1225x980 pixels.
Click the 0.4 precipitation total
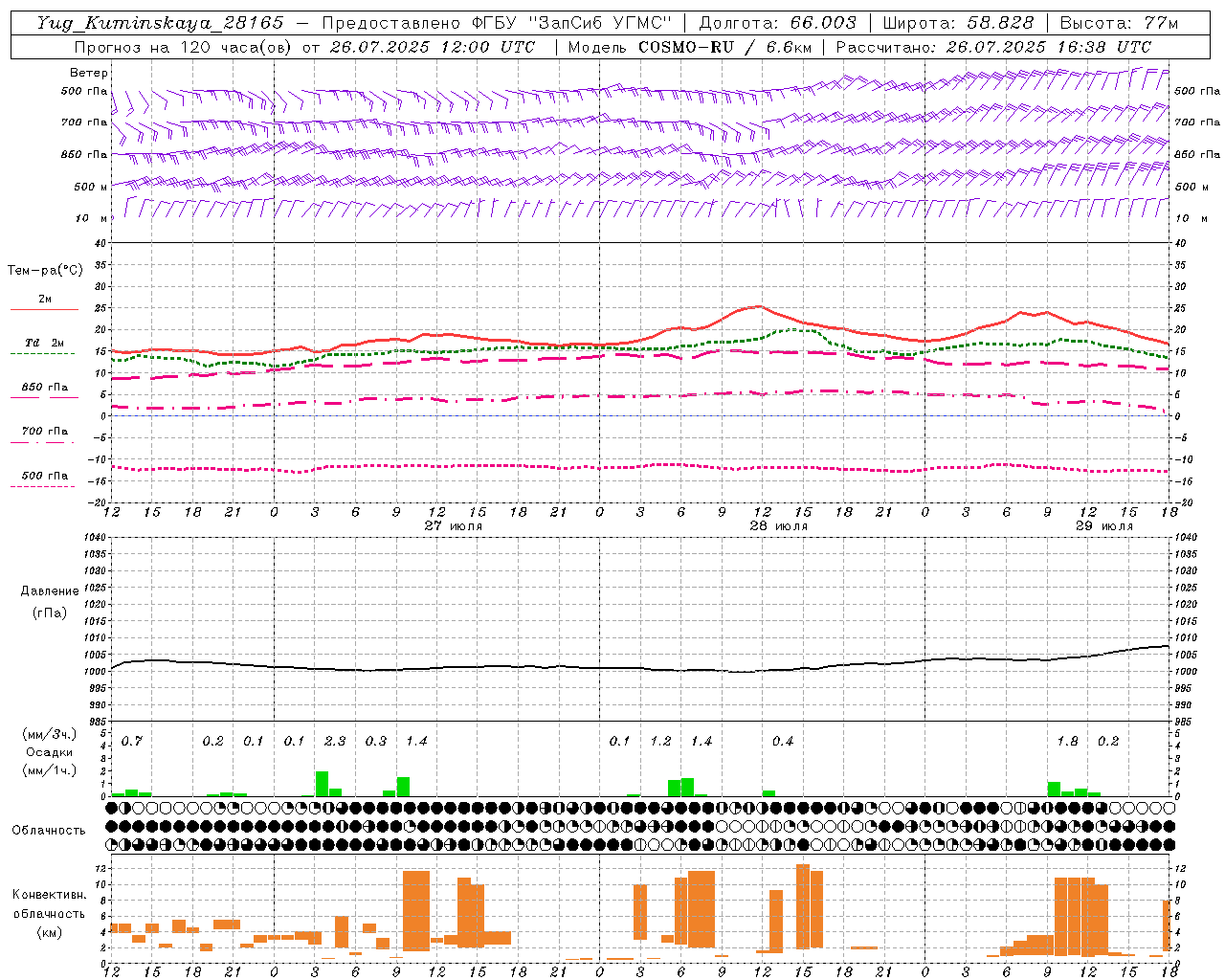click(783, 741)
